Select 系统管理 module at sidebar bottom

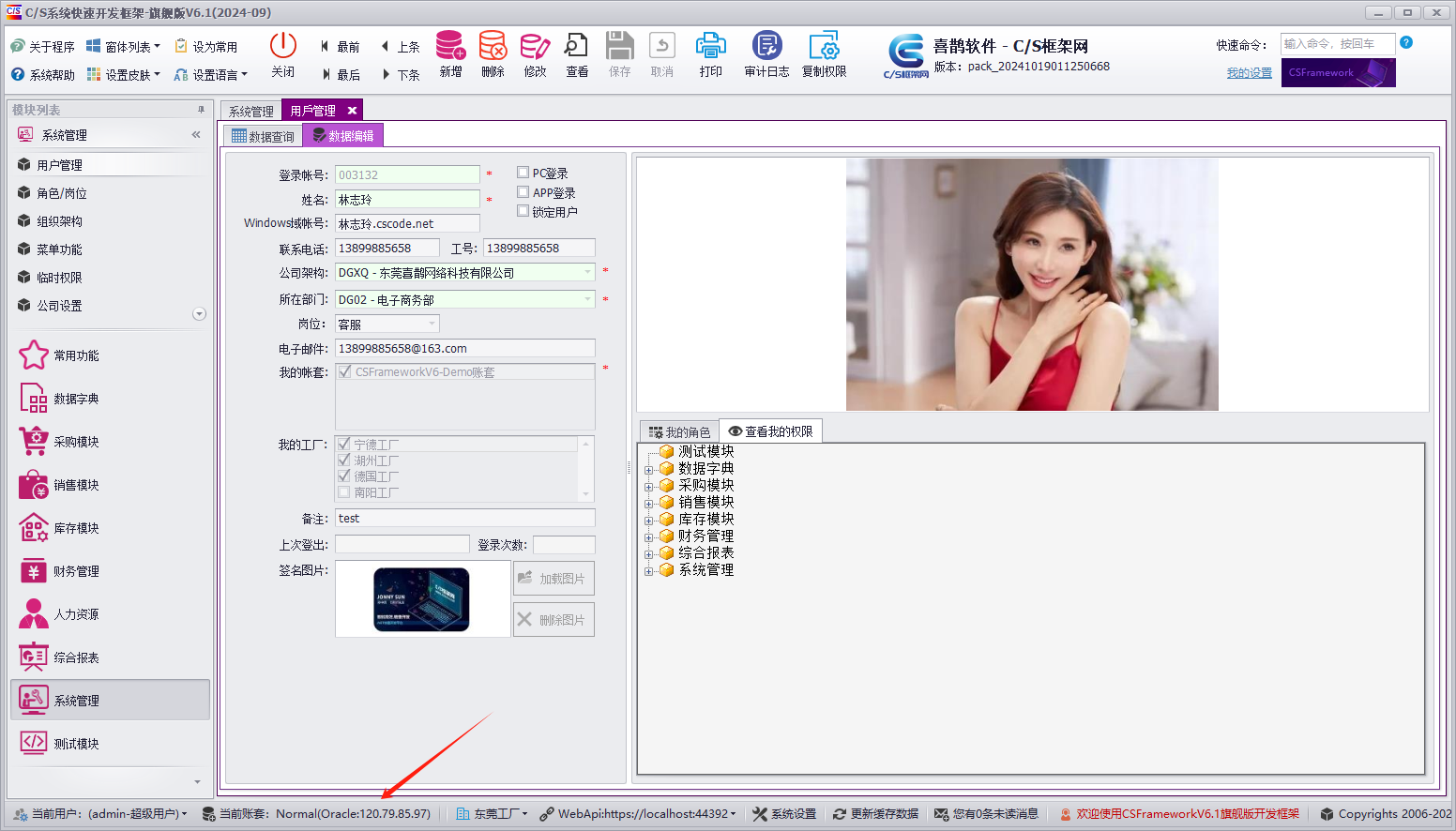click(110, 701)
